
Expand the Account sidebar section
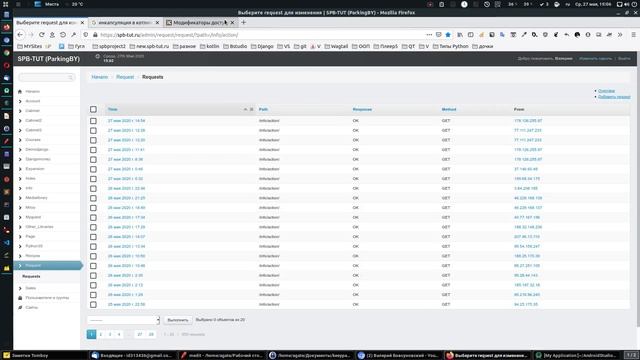tap(20, 101)
